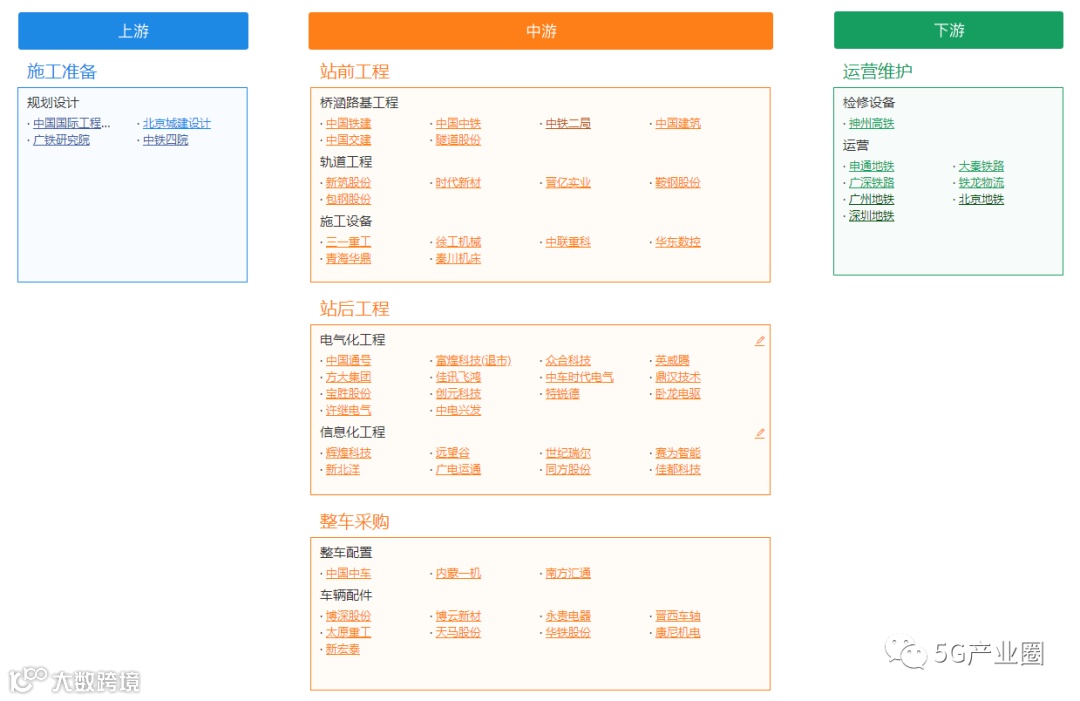
Task: Click the 隧道股份 link
Action: tap(458, 140)
